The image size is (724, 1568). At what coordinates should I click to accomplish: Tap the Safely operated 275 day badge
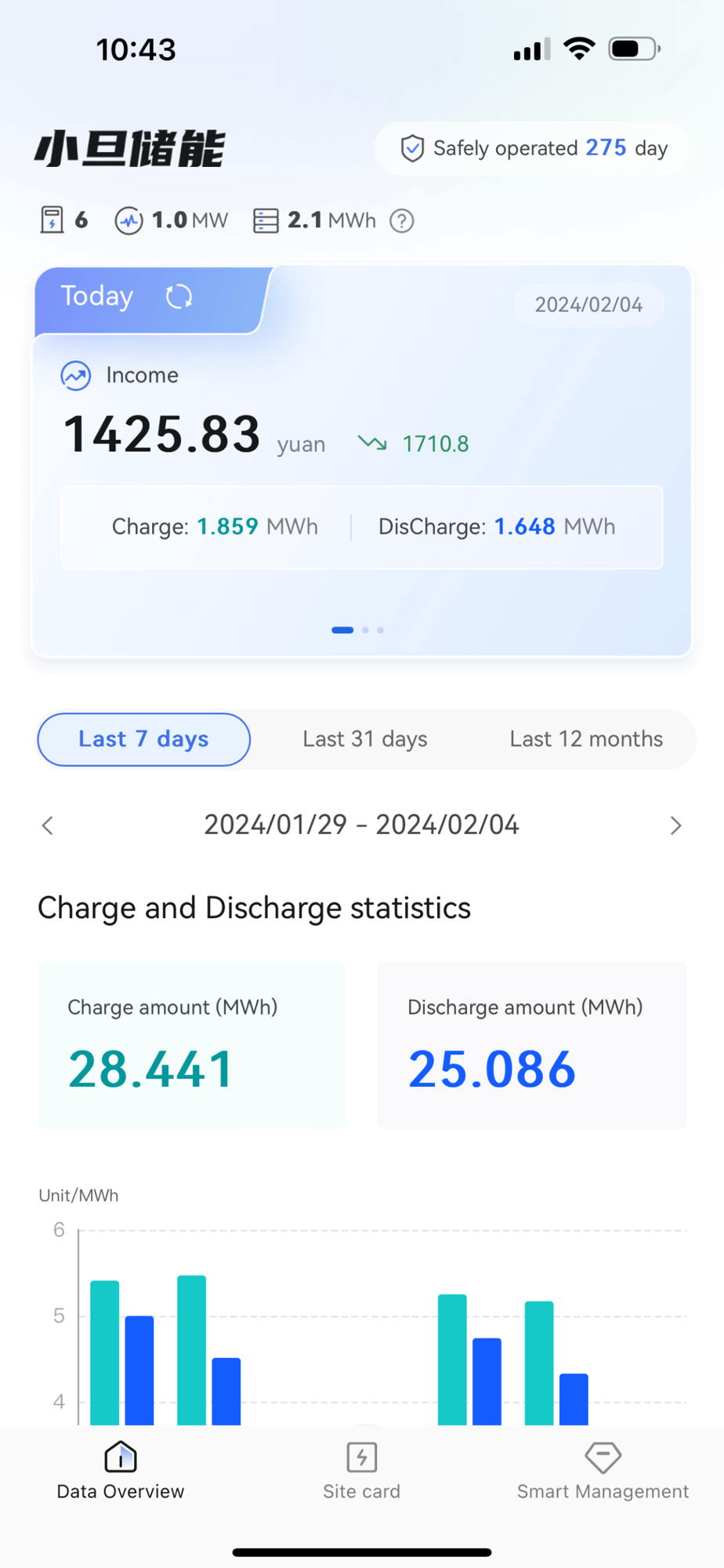[532, 148]
